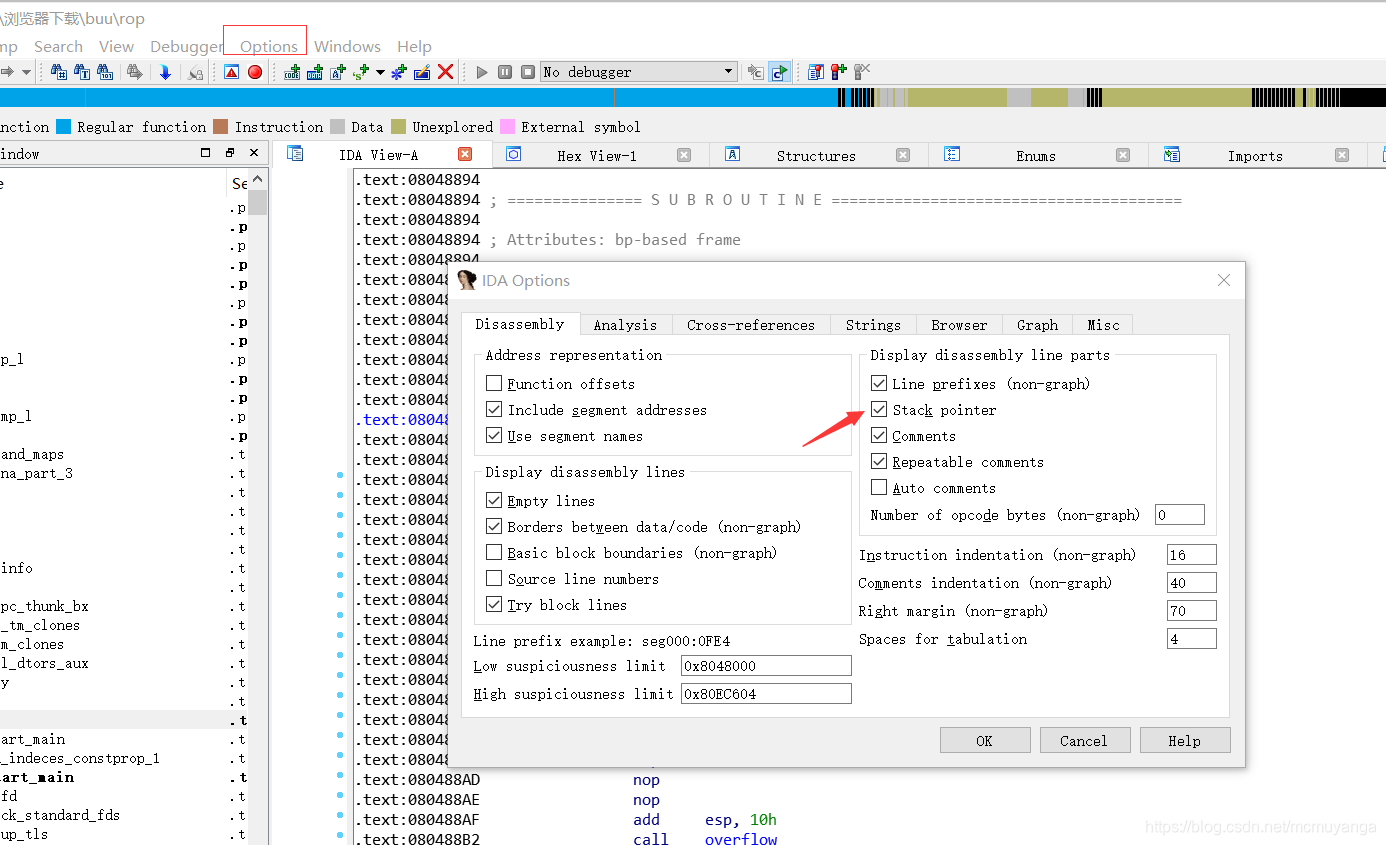Screen dimensions: 1386x845
Task: Click the Regular function blue color swatch
Action: click(64, 127)
